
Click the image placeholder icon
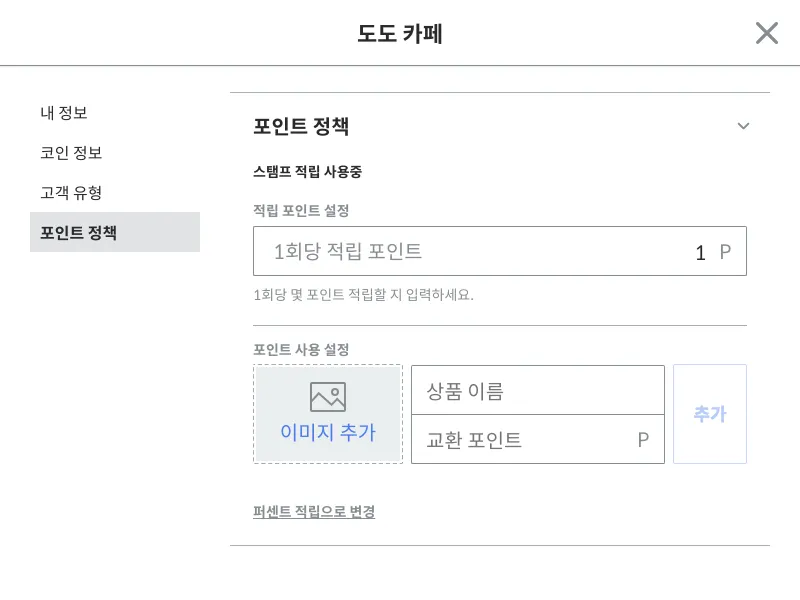328,396
